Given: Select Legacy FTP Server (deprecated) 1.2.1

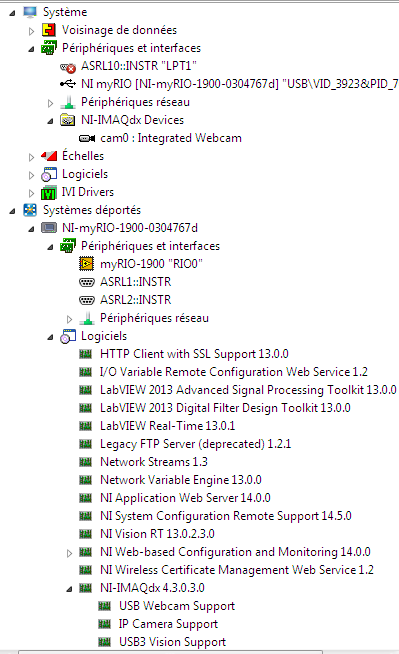Looking at the screenshot, I should pyautogui.click(x=196, y=444).
